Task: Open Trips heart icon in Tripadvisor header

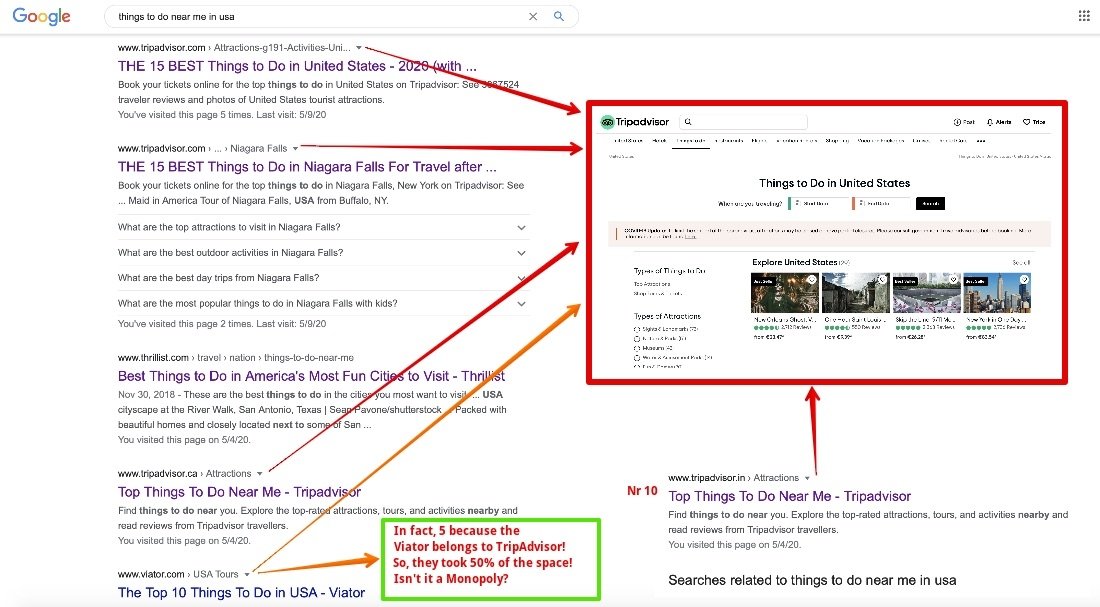Action: click(x=1027, y=122)
